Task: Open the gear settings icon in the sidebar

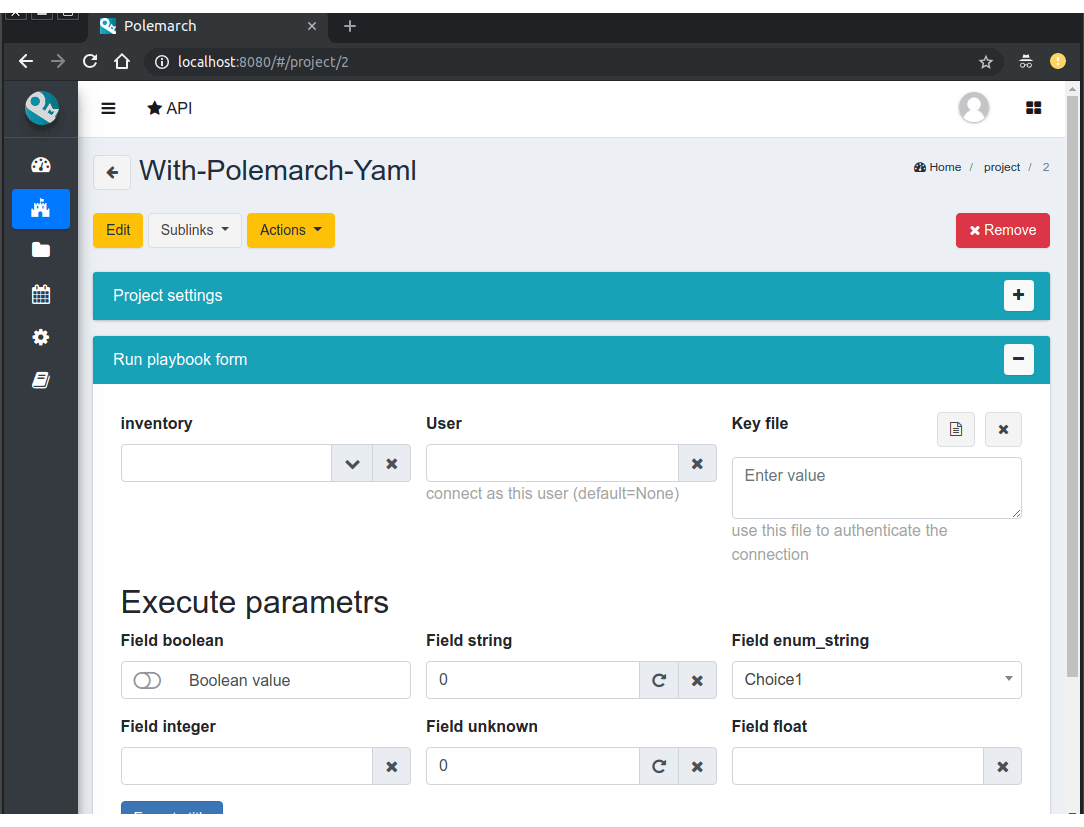Action: pos(41,337)
